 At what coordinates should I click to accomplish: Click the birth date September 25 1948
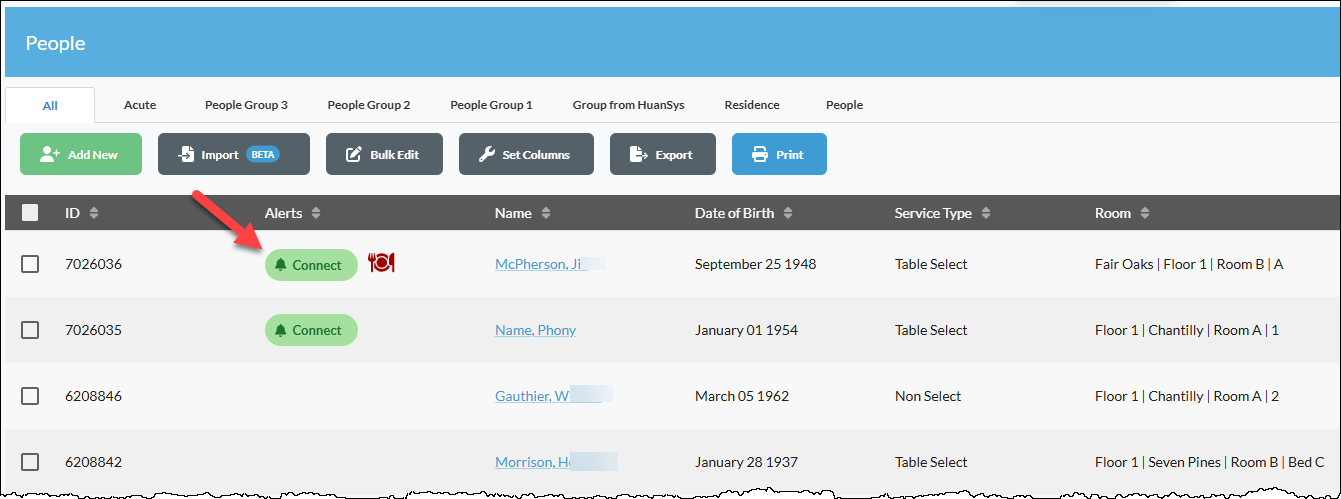tap(755, 264)
